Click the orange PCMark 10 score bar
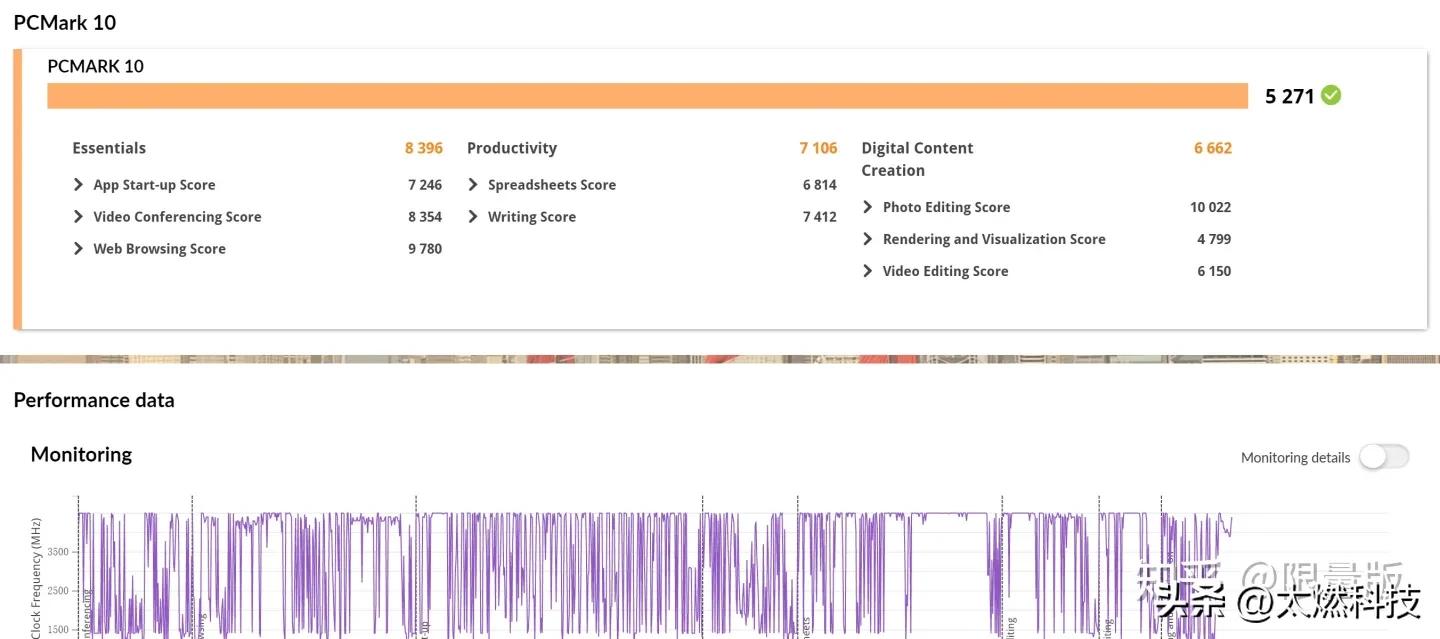1440x639 pixels. point(647,95)
